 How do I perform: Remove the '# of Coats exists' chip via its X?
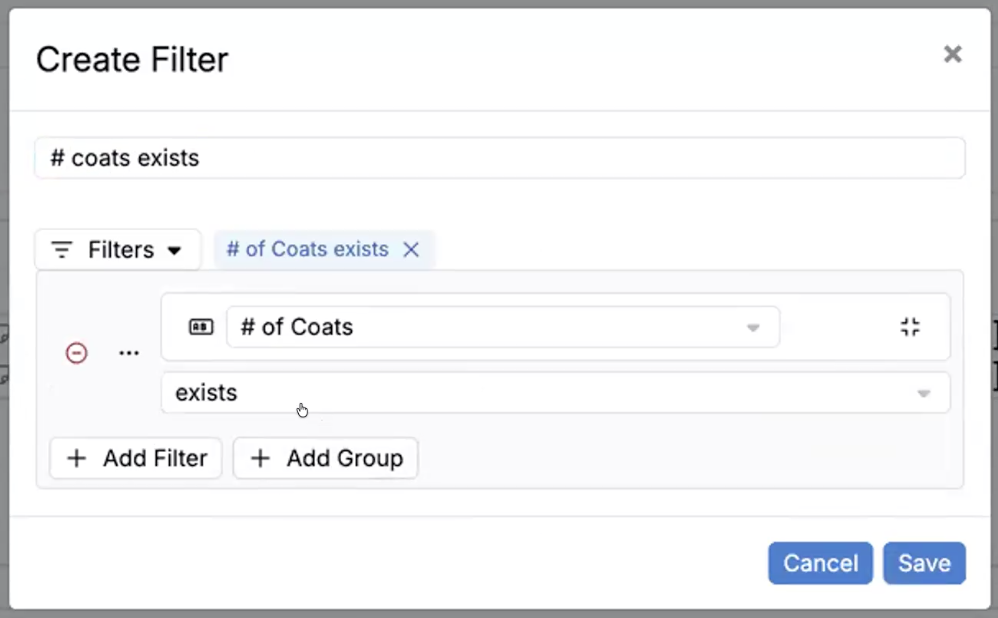(x=411, y=249)
